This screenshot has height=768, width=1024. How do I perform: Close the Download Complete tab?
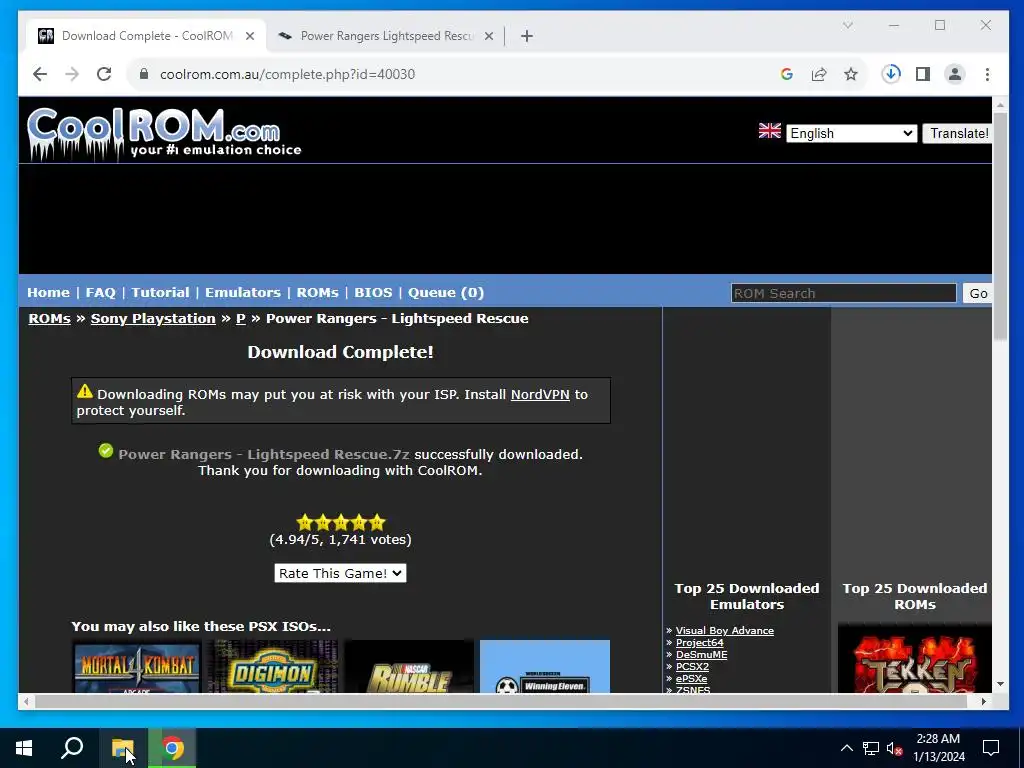coord(250,36)
